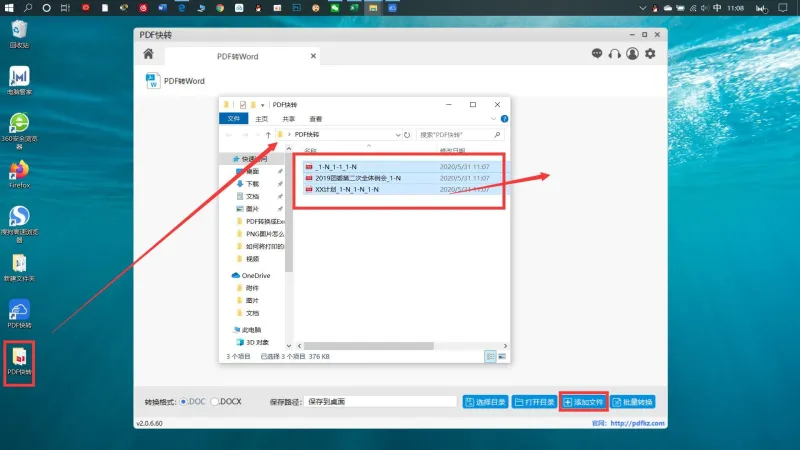The image size is (800, 450).
Task: Open notification center in system tray
Action: tap(783, 8)
